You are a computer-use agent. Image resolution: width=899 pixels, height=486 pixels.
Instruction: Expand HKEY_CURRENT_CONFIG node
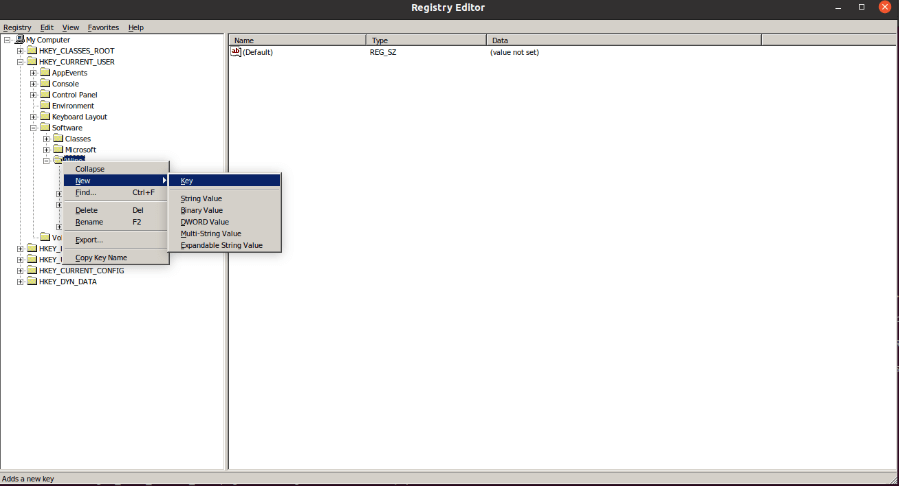[20, 271]
